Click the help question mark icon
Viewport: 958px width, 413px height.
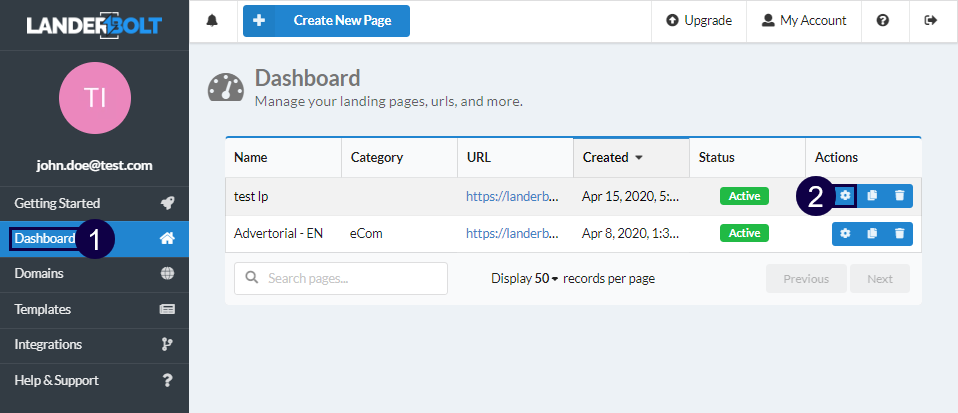pyautogui.click(x=883, y=21)
